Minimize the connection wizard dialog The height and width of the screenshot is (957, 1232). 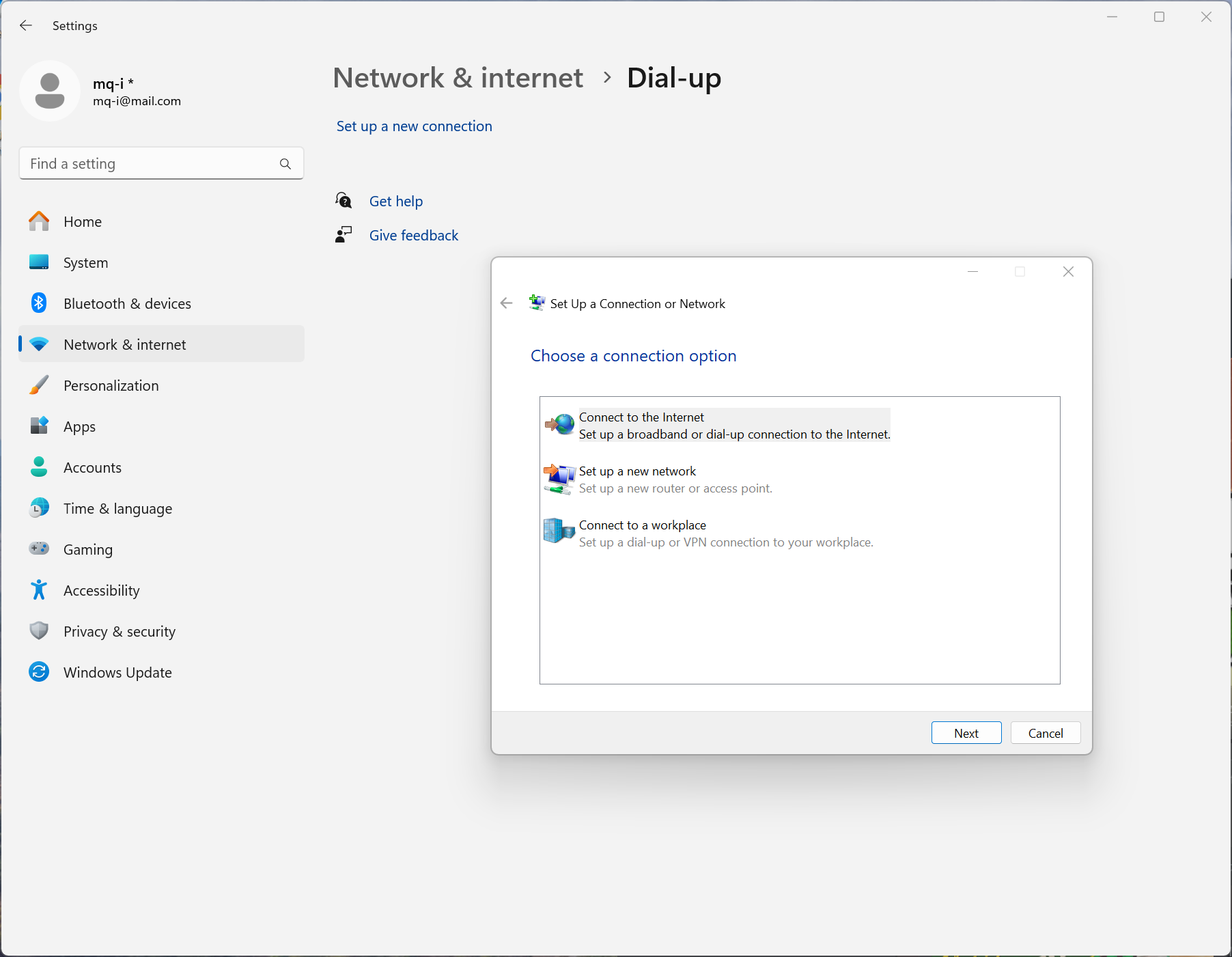pos(972,272)
